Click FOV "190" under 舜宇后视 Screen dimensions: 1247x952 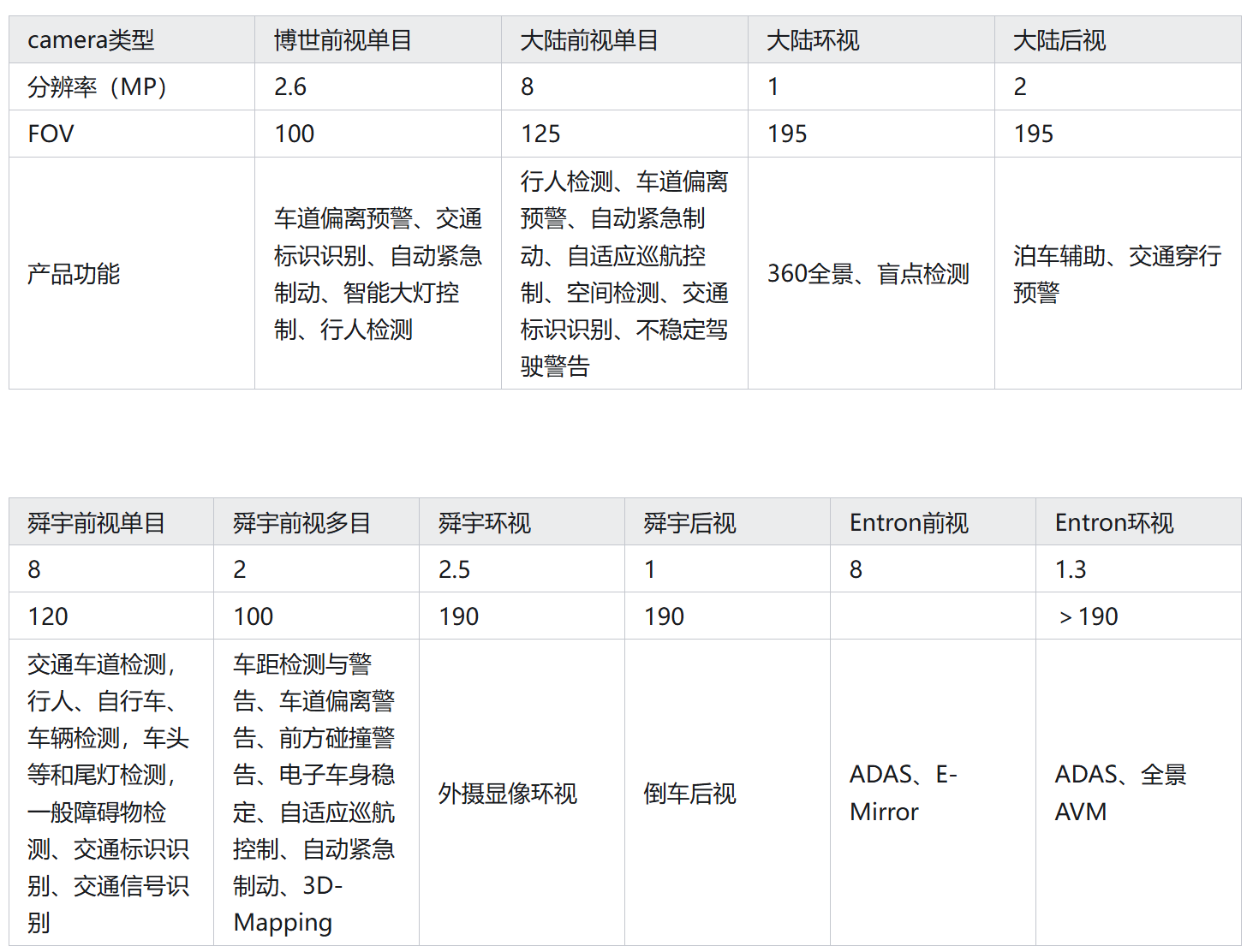point(727,616)
